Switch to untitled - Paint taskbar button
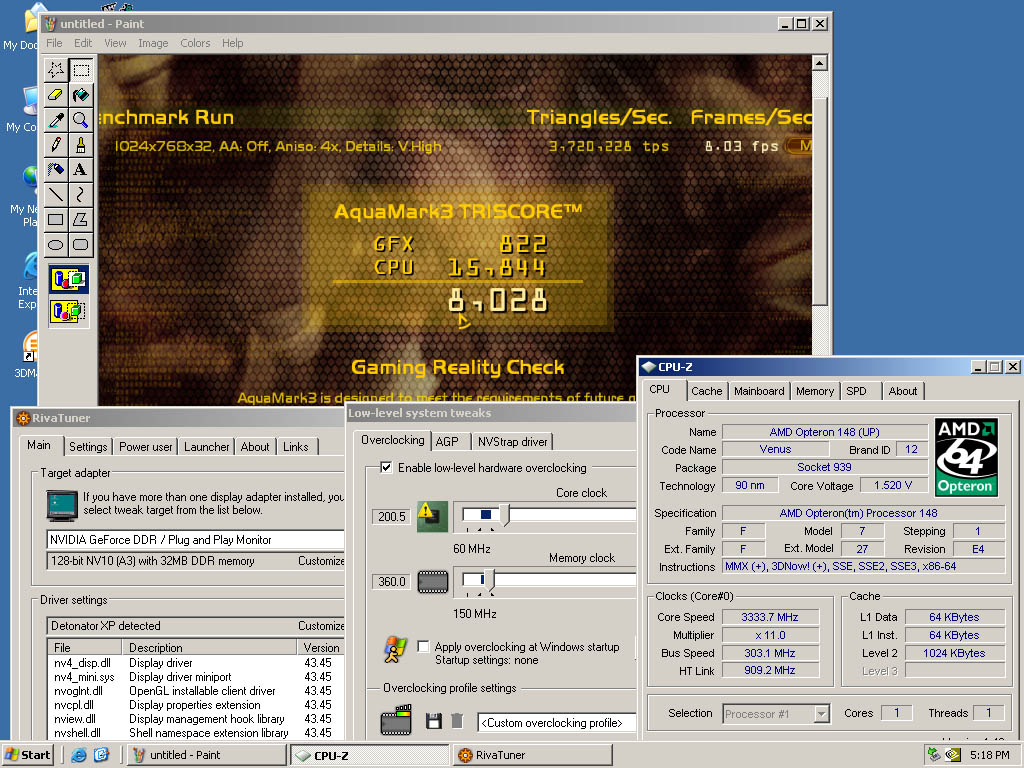 pos(206,755)
